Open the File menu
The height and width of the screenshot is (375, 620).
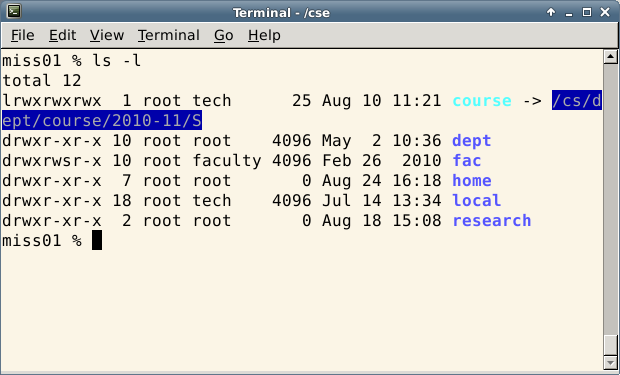click(x=23, y=35)
